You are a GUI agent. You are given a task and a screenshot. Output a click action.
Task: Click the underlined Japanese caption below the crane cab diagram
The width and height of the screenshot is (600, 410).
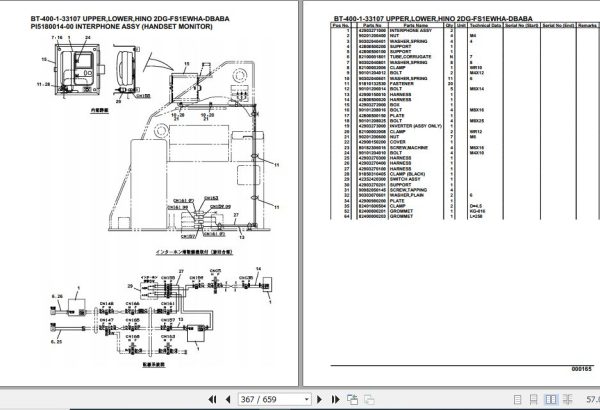(x=194, y=252)
